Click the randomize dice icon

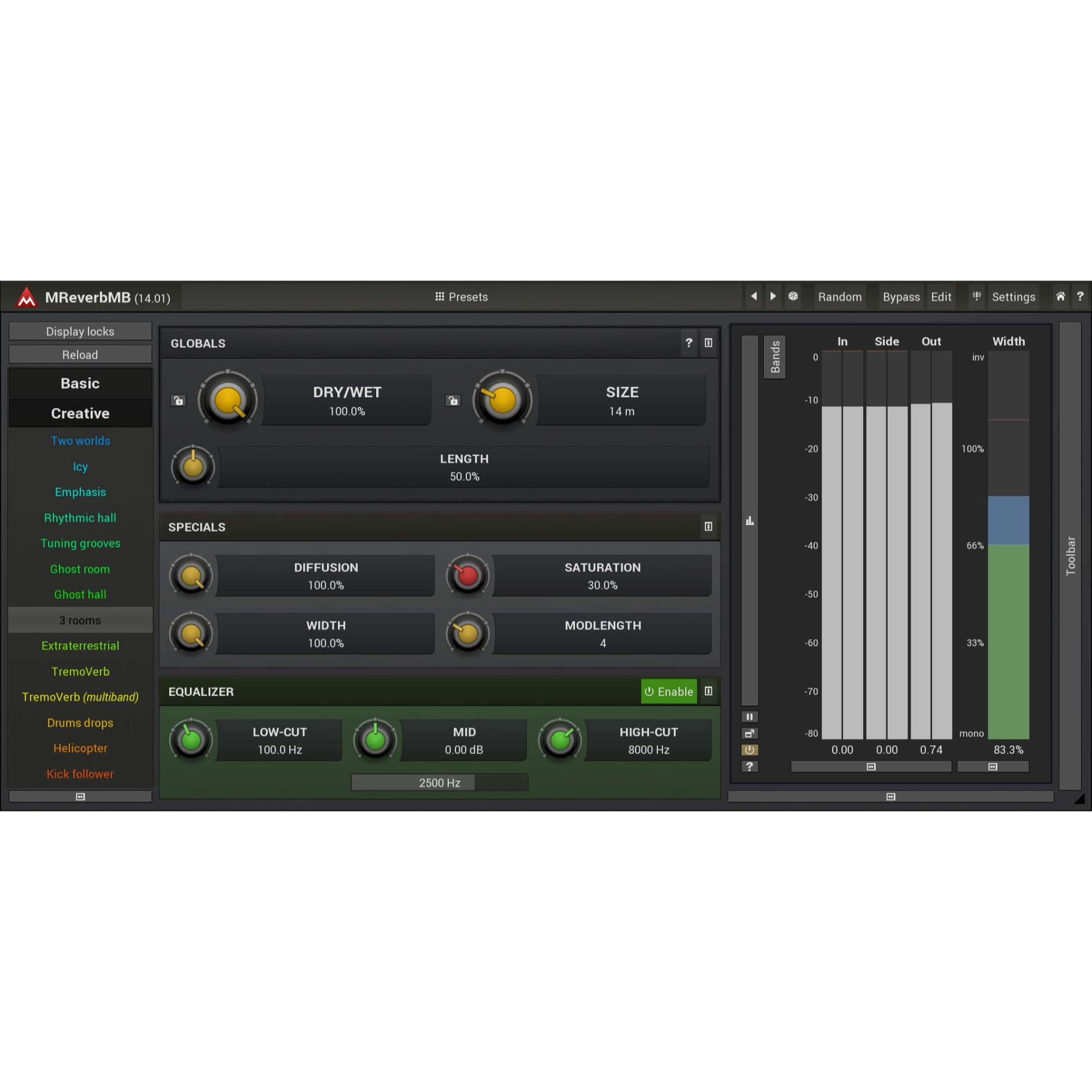[793, 296]
